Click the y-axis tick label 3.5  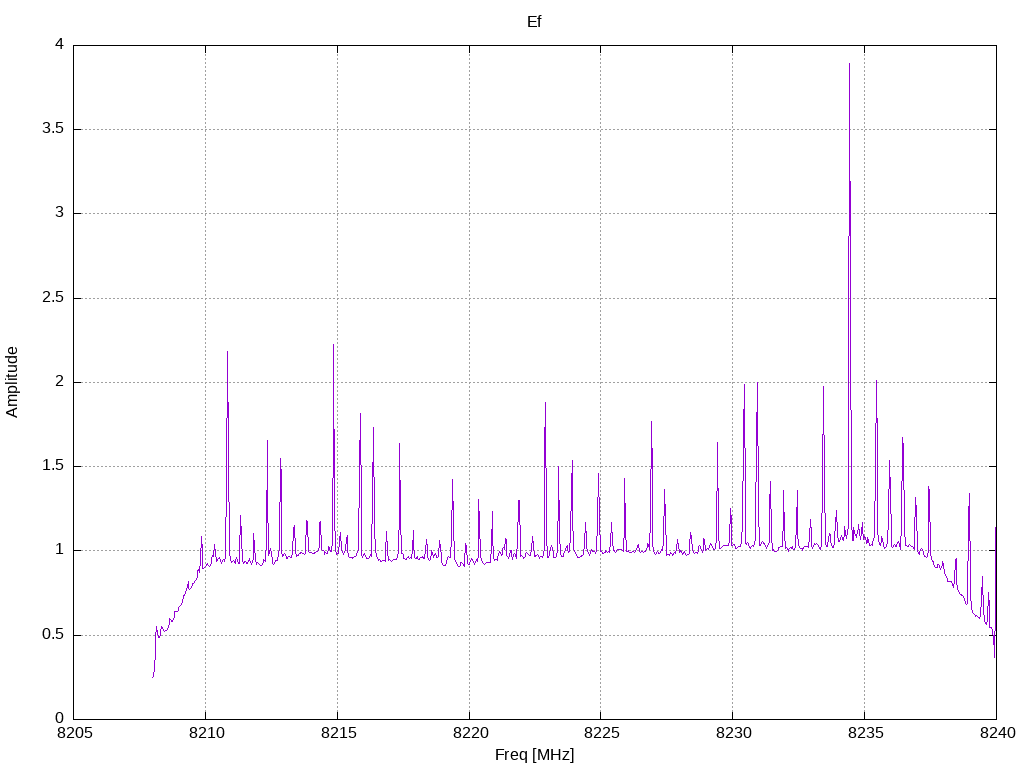pyautogui.click(x=53, y=129)
